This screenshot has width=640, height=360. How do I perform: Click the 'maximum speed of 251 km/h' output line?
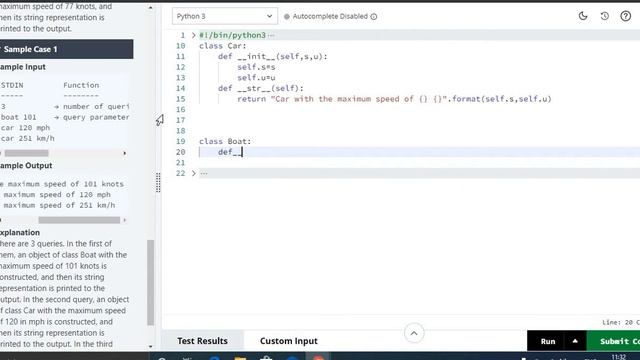coord(59,205)
